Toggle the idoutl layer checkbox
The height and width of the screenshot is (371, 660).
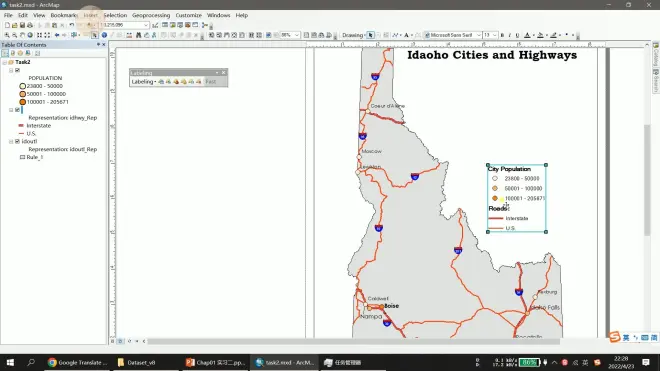(17, 141)
